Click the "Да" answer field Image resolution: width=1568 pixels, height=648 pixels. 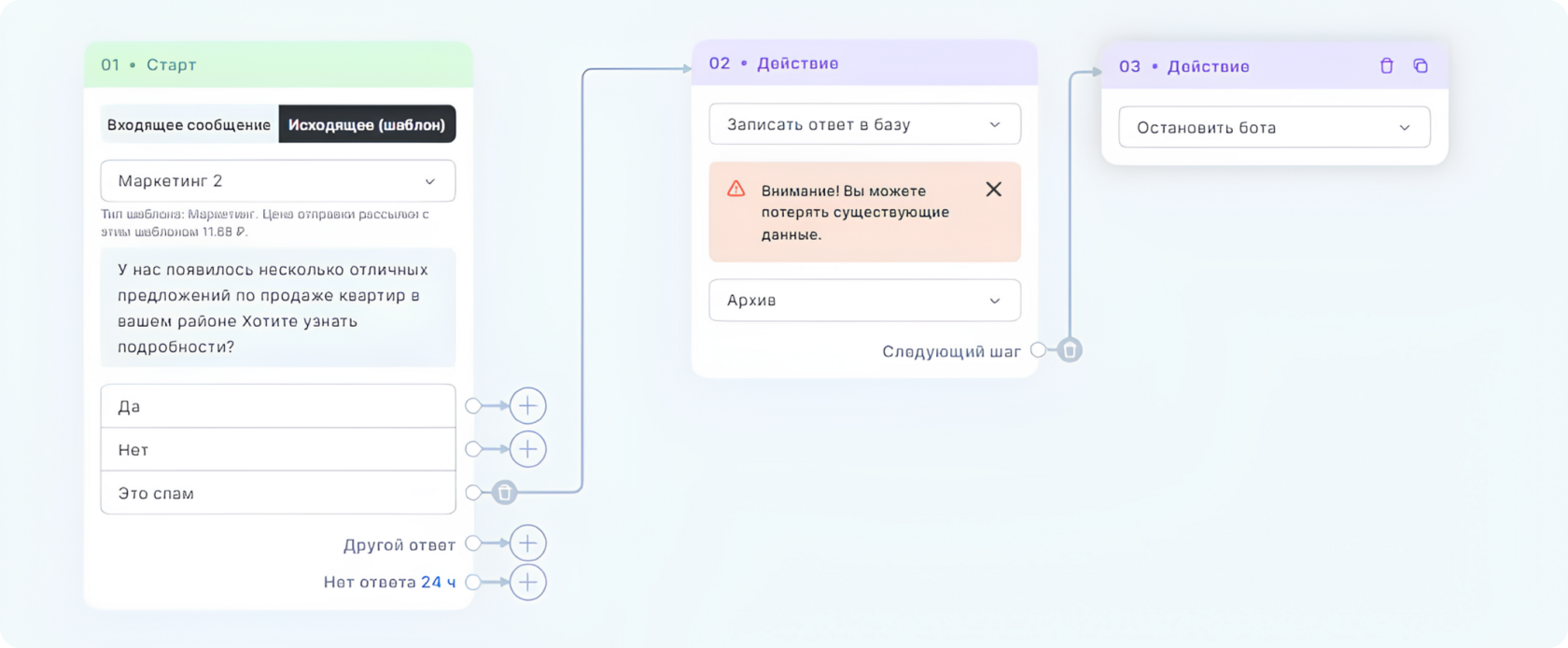tap(278, 406)
